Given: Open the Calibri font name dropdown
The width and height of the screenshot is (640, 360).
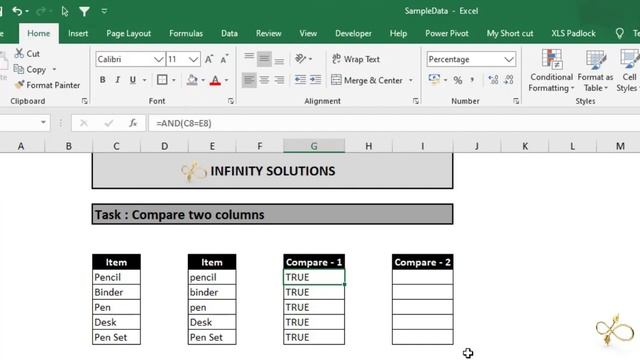Looking at the screenshot, I should pyautogui.click(x=159, y=60).
